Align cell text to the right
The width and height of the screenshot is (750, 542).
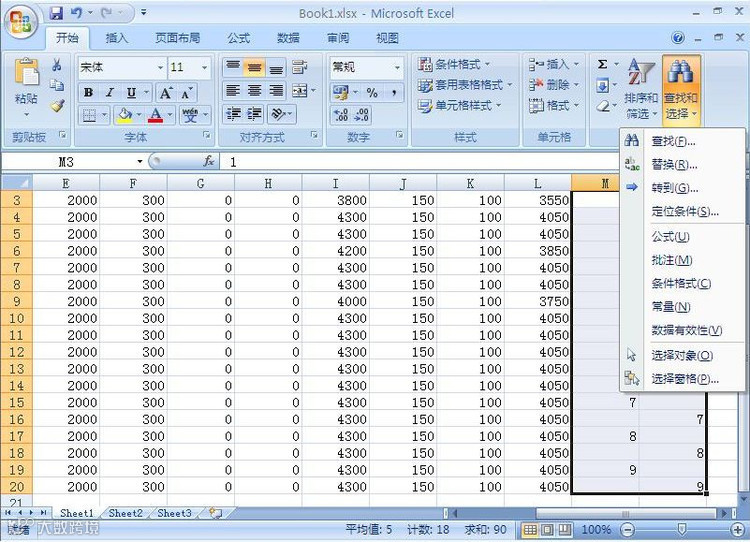276,90
